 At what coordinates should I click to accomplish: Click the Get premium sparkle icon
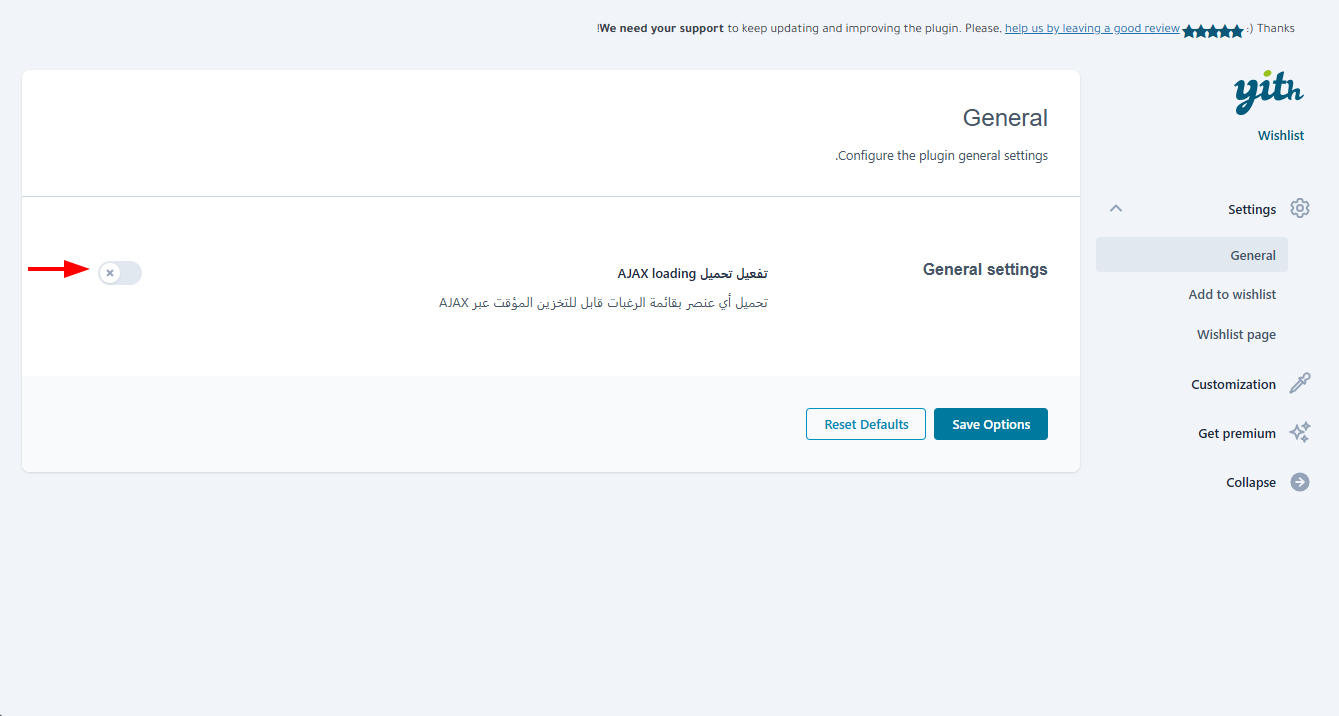click(x=1299, y=433)
